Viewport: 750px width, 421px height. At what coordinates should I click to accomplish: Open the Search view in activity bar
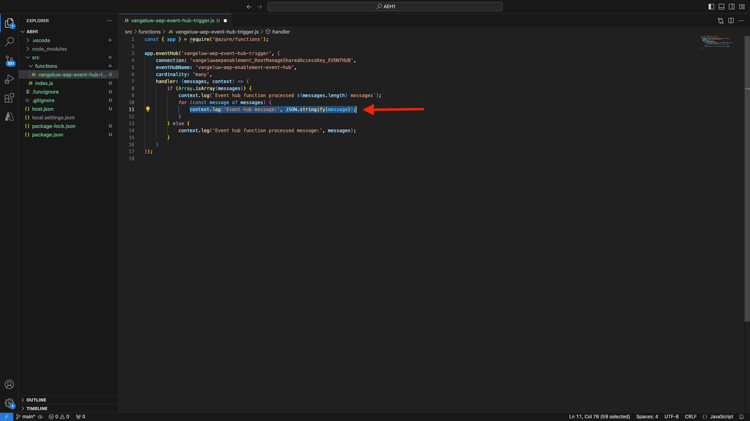click(9, 42)
